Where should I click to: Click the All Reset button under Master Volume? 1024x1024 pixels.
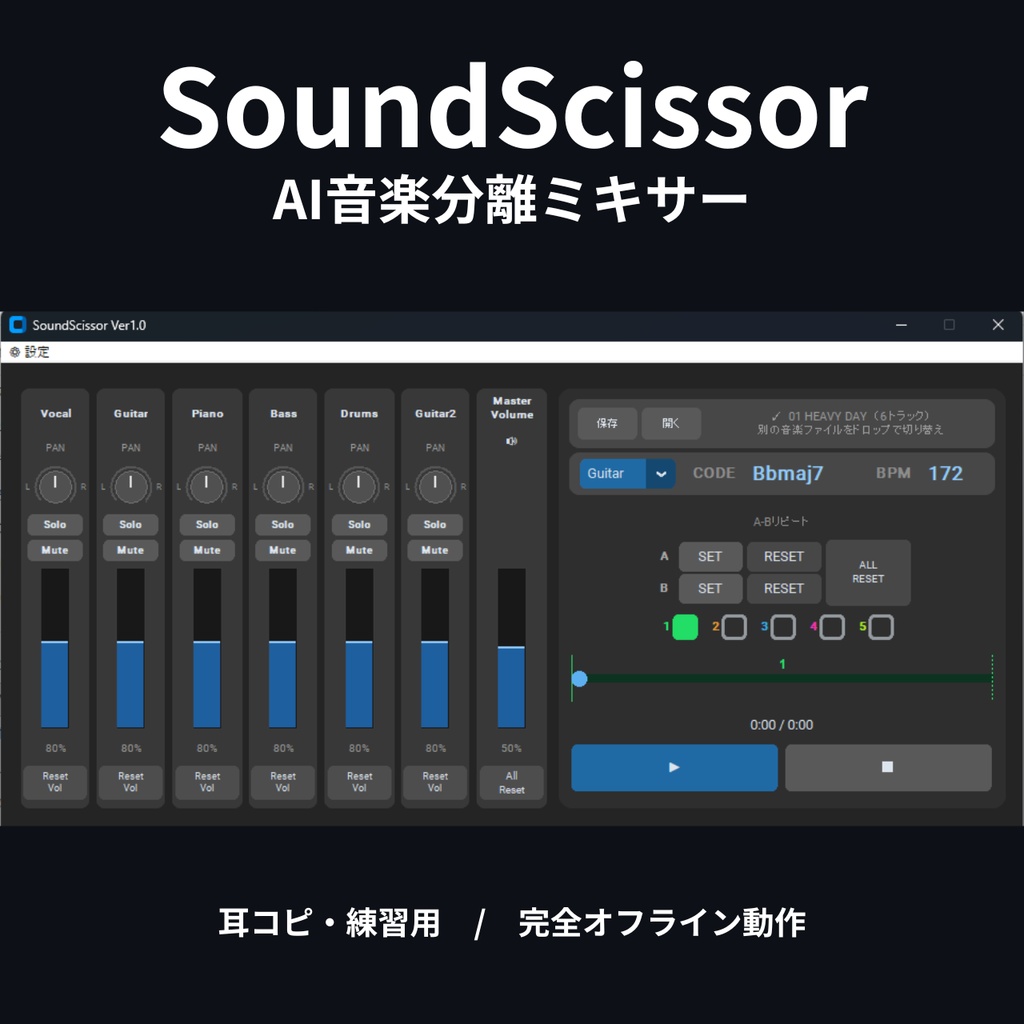511,782
